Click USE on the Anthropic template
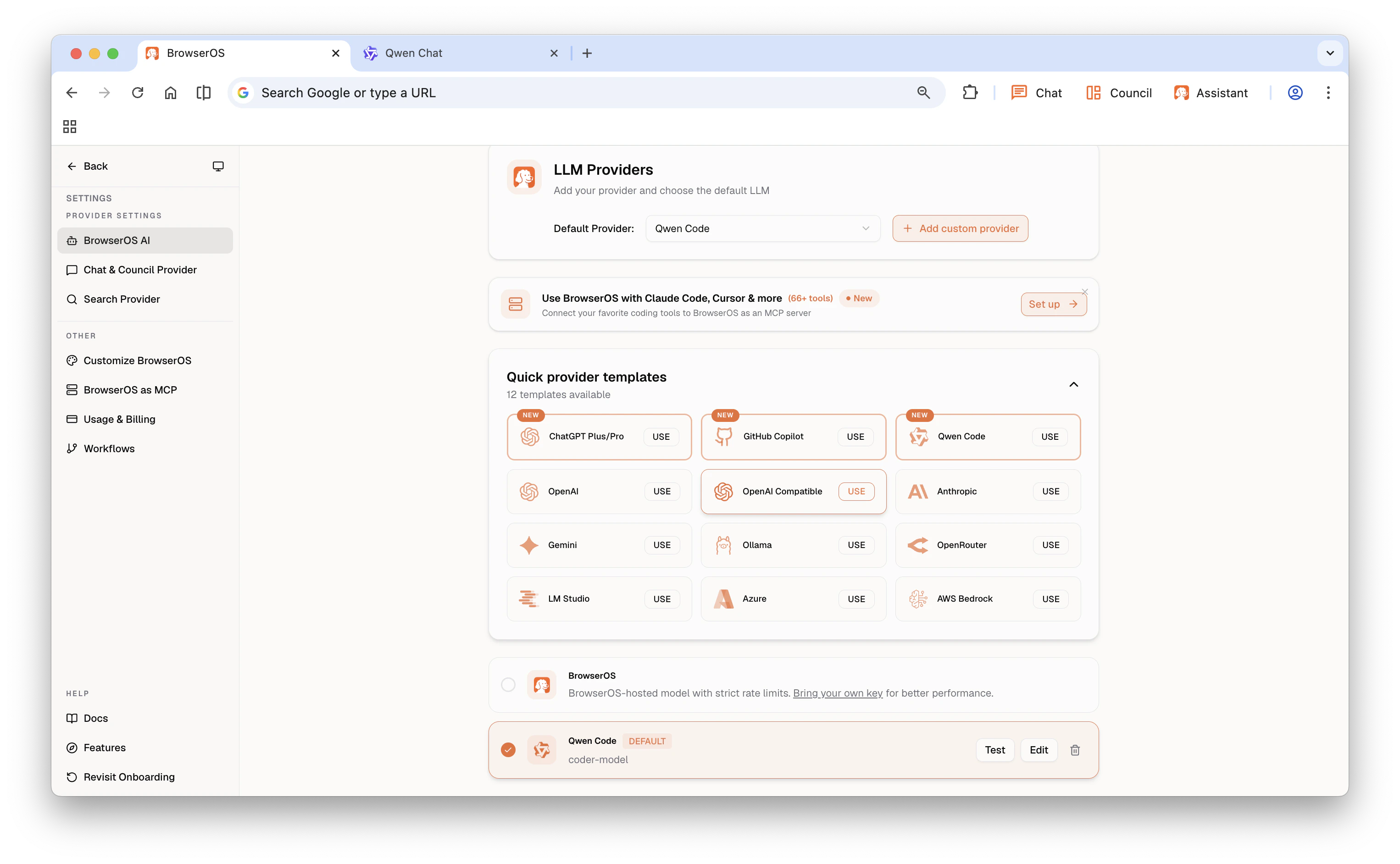This screenshot has height=864, width=1400. coord(1050,492)
